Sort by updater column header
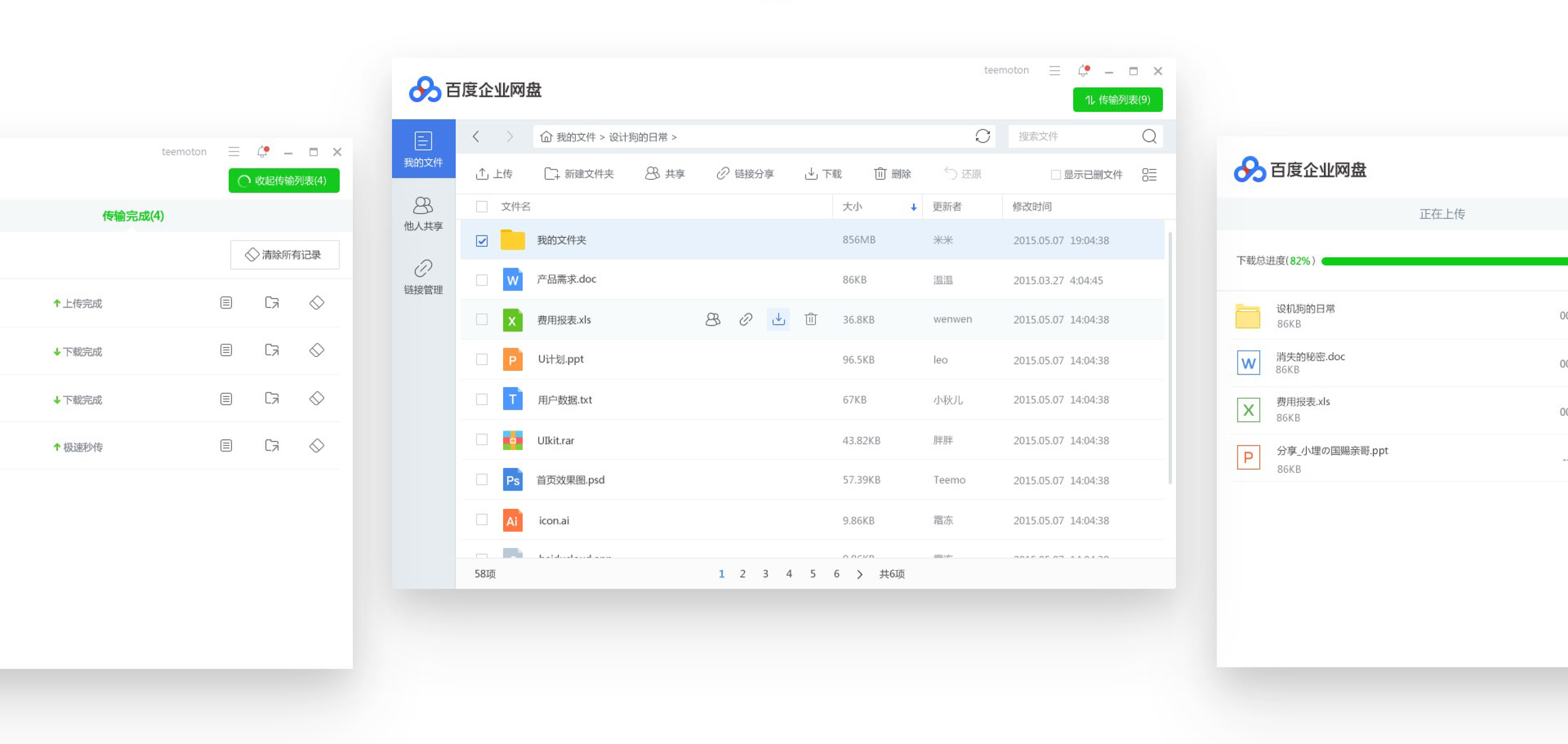Image resolution: width=1568 pixels, height=744 pixels. [947, 206]
